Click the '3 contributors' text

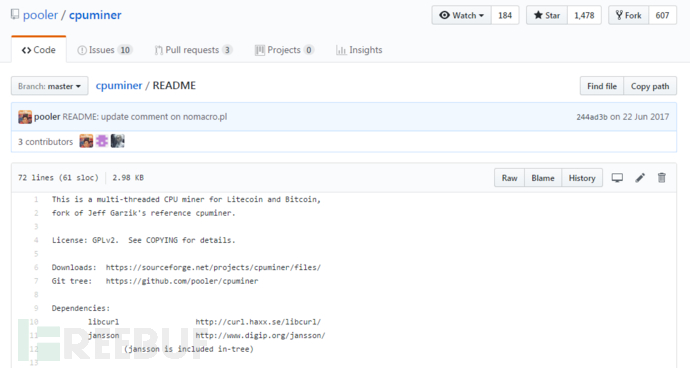[45, 142]
